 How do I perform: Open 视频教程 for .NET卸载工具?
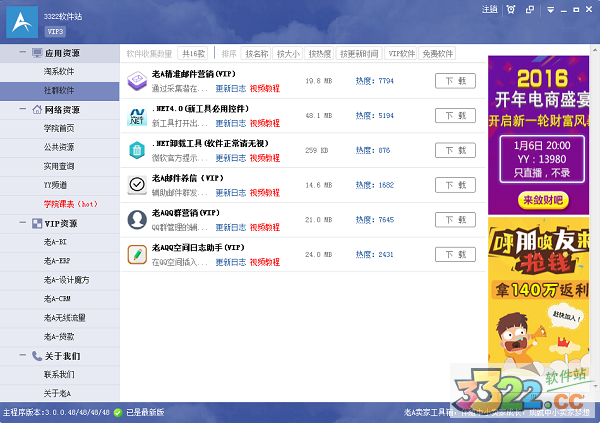coord(265,158)
